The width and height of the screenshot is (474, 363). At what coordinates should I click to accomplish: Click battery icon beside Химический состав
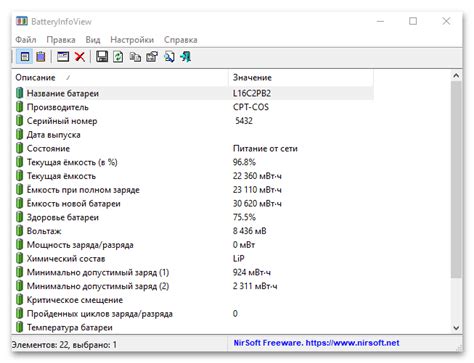coord(20,258)
